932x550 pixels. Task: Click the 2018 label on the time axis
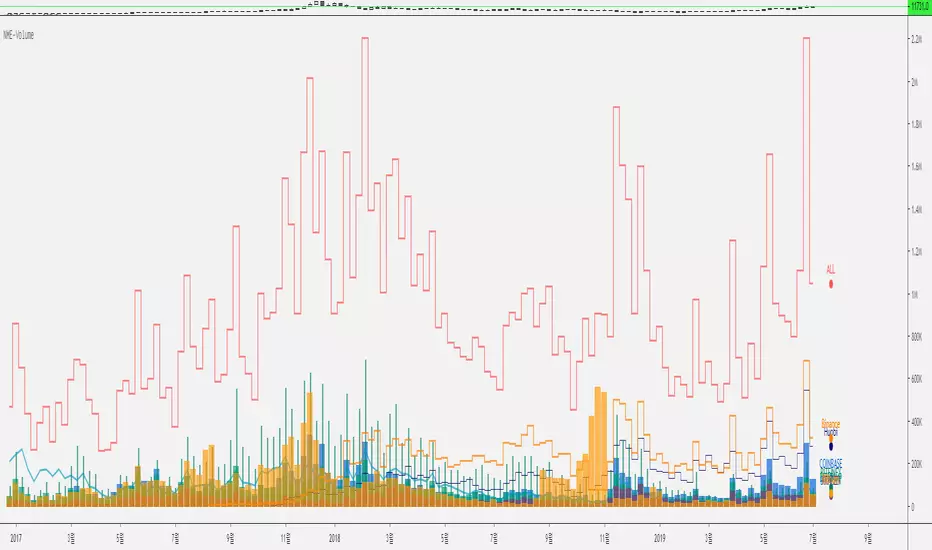point(335,538)
